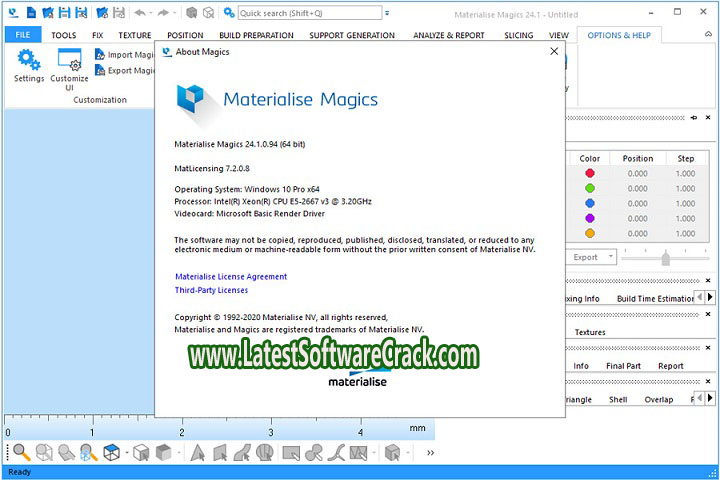
Task: Click the blue-top wireframe view cube icon
Action: (112, 452)
